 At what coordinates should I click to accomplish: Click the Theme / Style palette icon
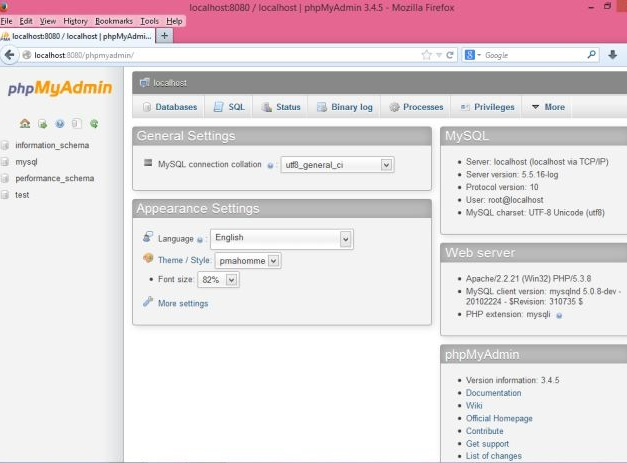148,258
